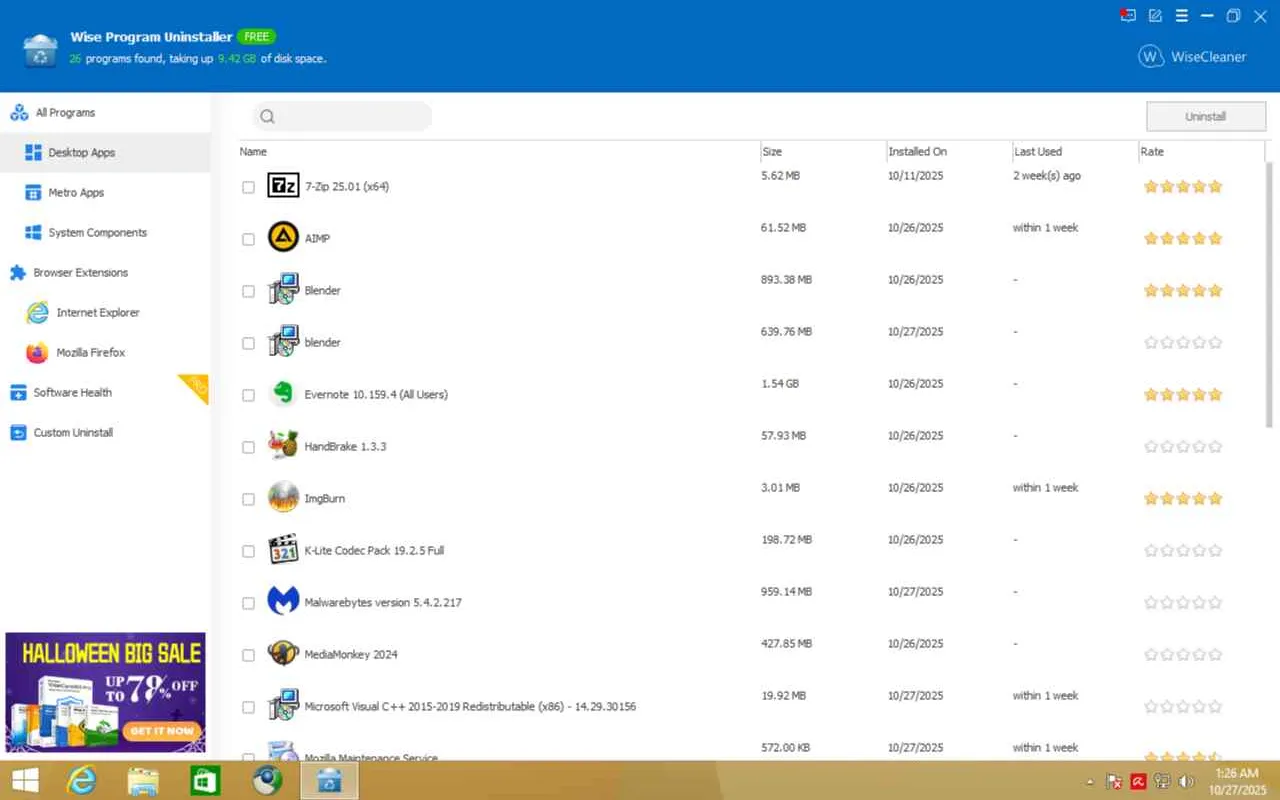Click the program list vertical scrollbar
The width and height of the screenshot is (1280, 800).
click(1271, 295)
